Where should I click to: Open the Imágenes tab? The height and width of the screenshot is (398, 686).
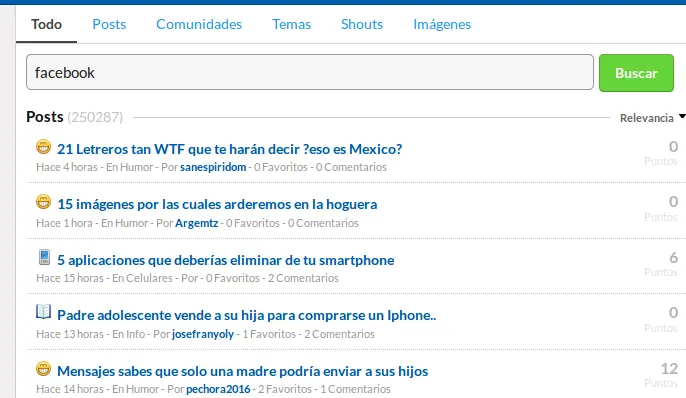point(442,24)
